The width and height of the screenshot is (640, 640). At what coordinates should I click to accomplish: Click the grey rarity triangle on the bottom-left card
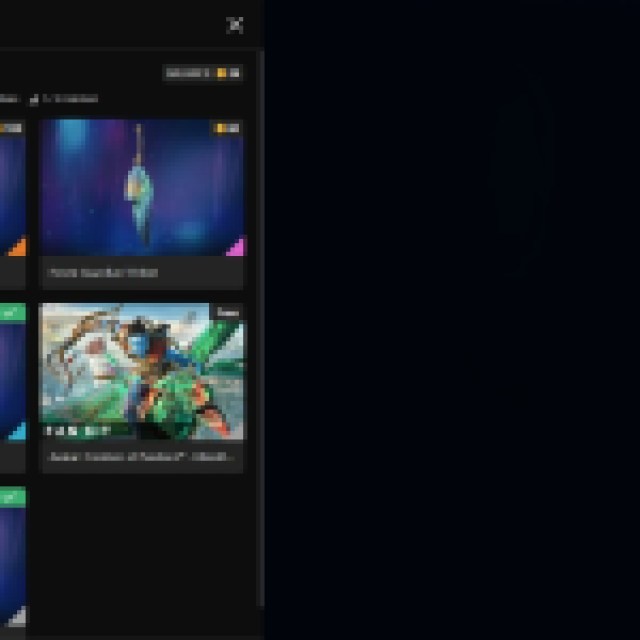point(17,616)
